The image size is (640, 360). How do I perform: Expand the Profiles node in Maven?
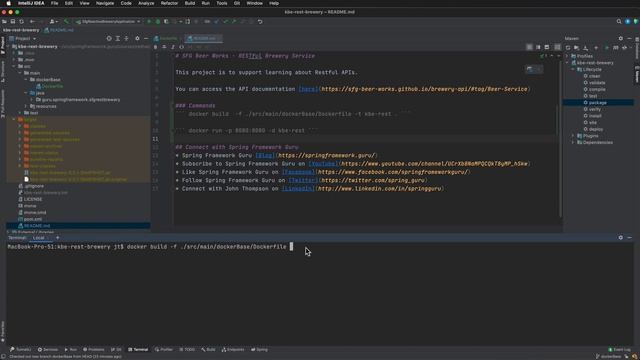pyautogui.click(x=567, y=56)
